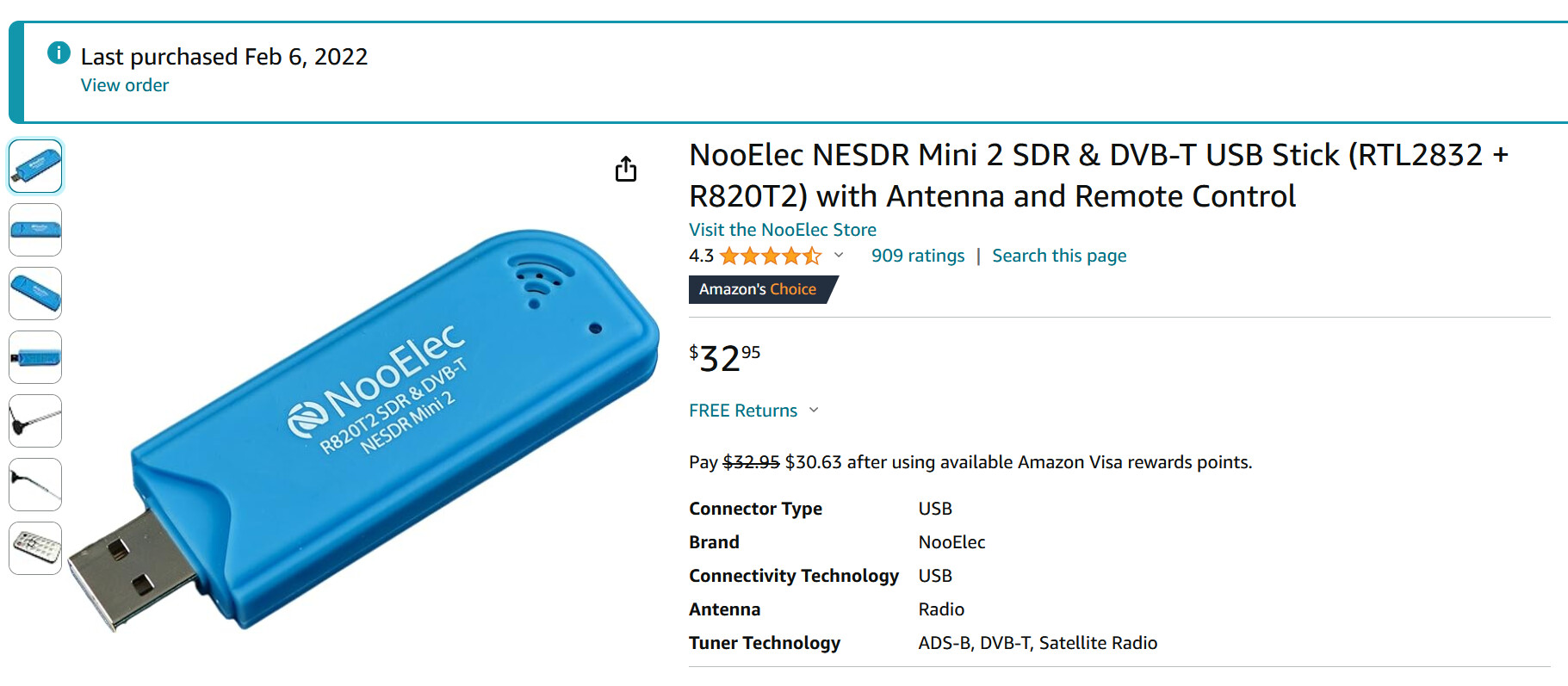This screenshot has width=1568, height=686.
Task: Expand the rating breakdown chevron beside the stars
Action: point(839,256)
